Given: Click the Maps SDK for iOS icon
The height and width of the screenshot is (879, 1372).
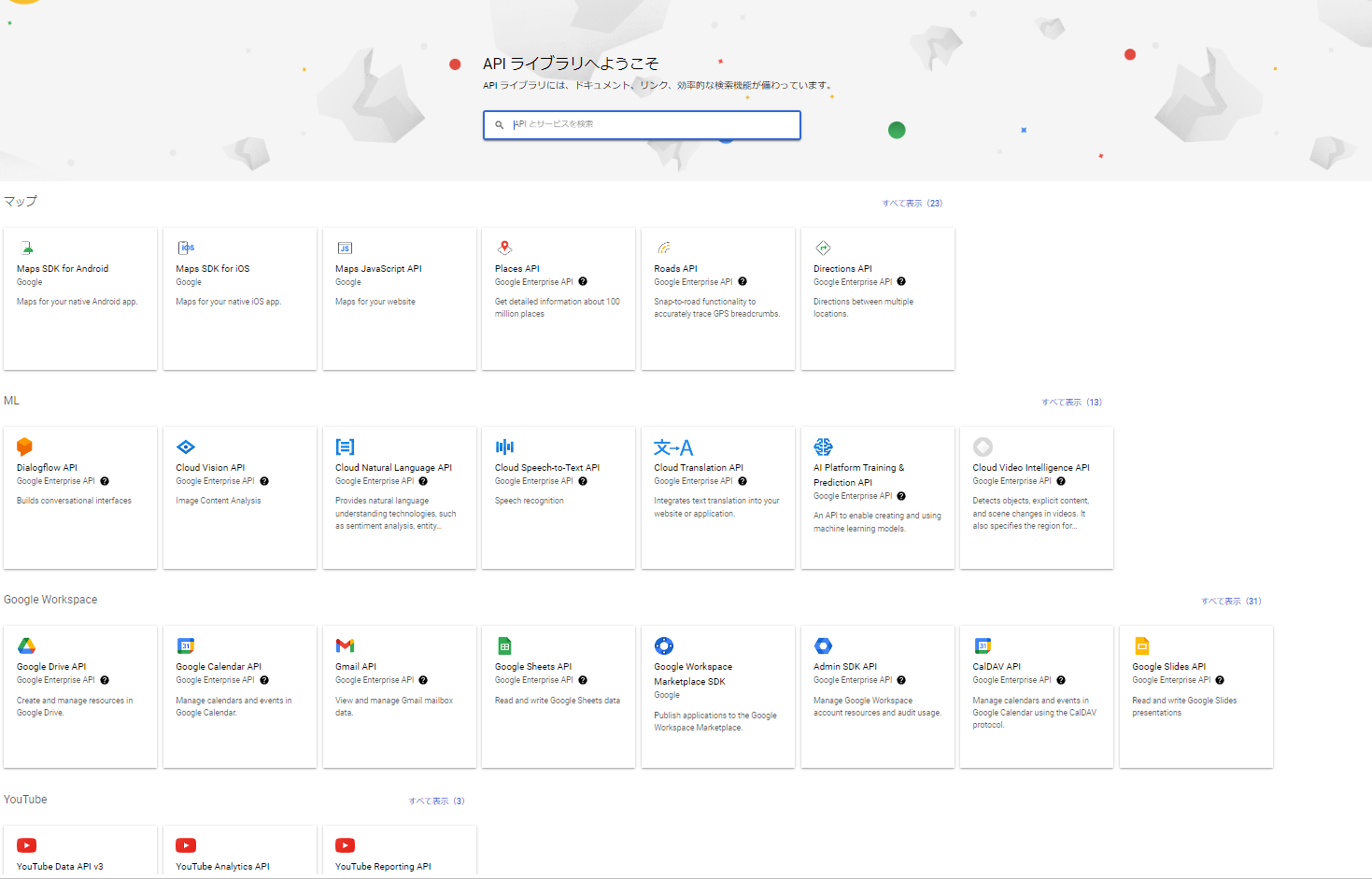Looking at the screenshot, I should click(x=186, y=248).
